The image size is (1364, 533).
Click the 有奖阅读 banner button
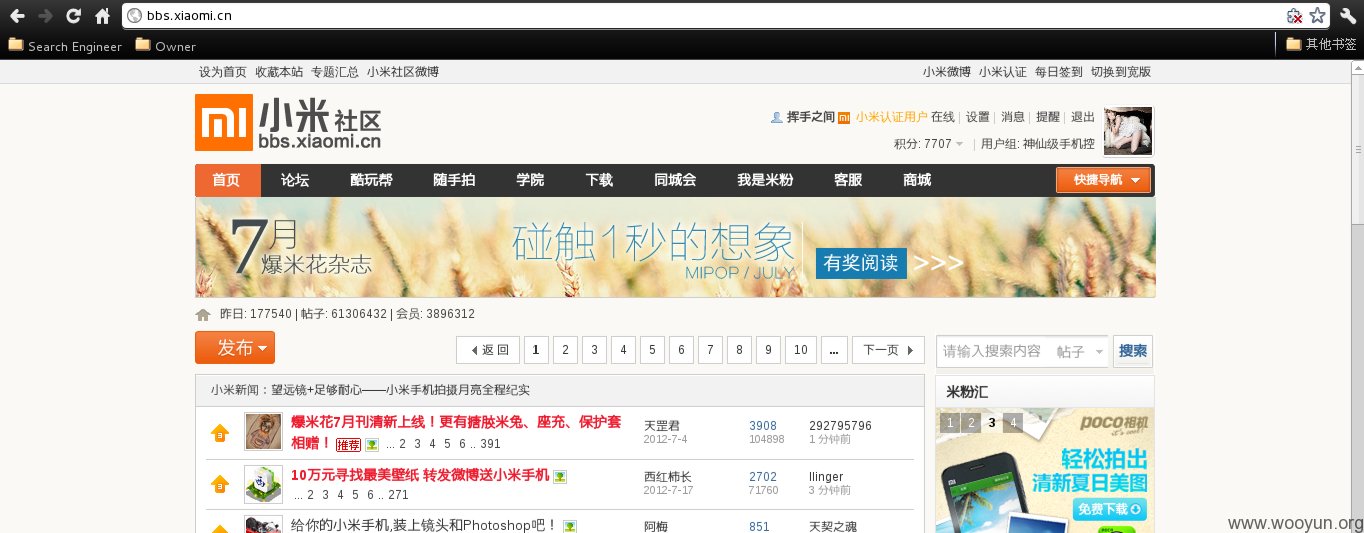[861, 264]
